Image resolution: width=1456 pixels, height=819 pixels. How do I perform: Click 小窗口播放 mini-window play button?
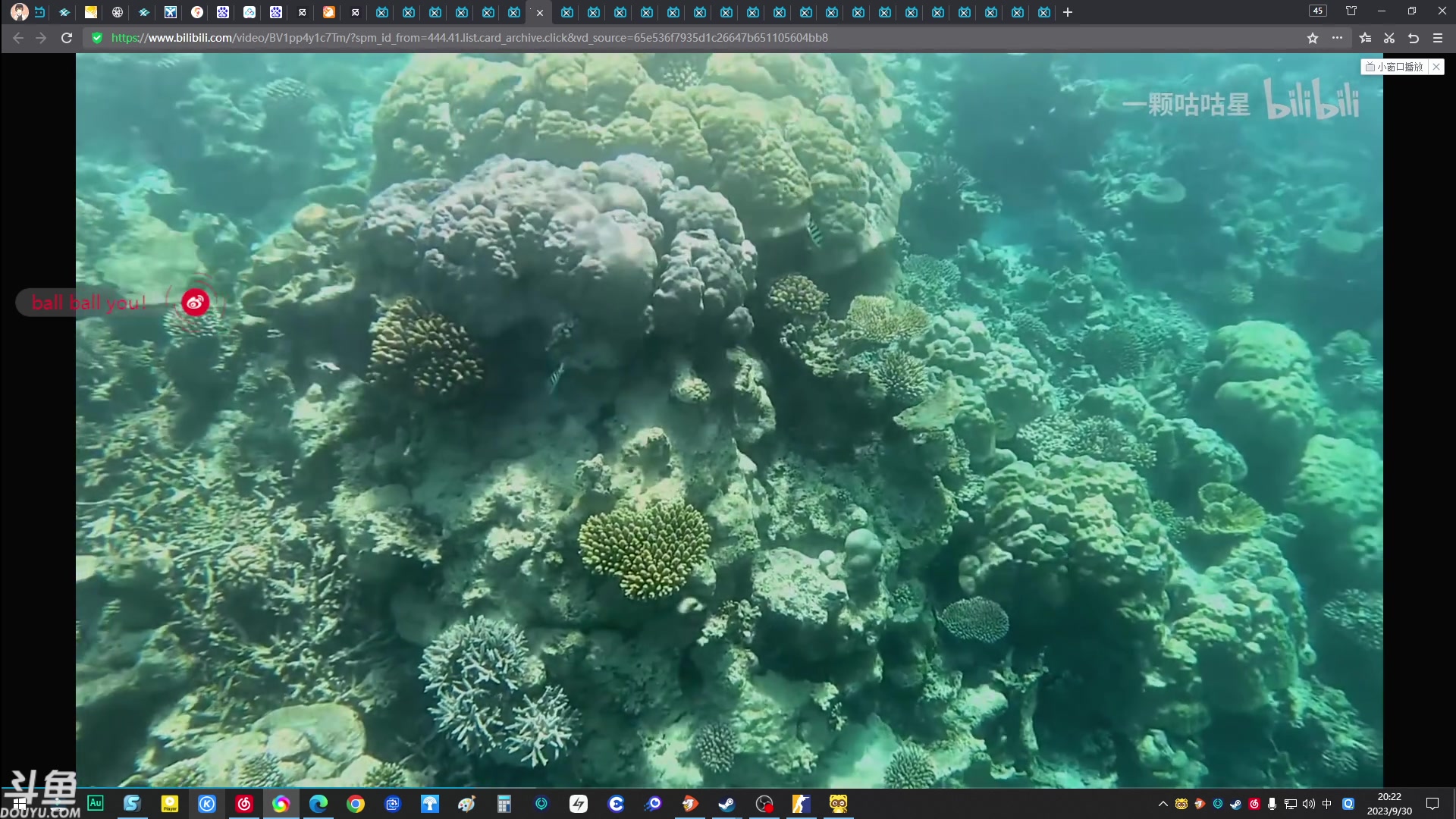pos(1395,67)
